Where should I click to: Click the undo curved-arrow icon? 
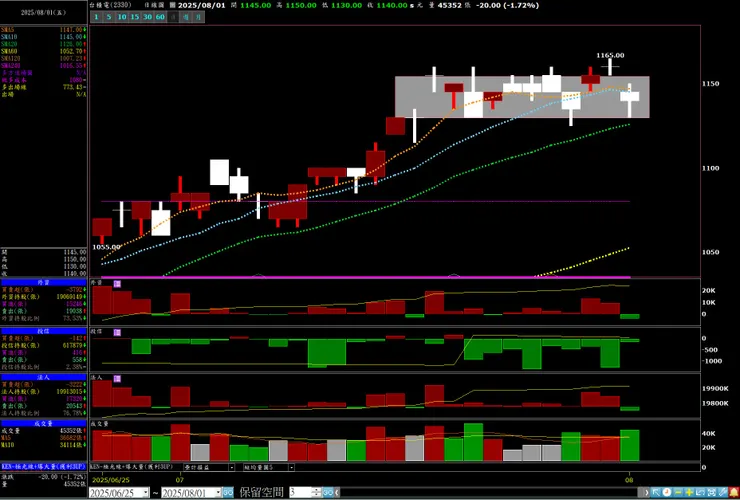[700, 493]
